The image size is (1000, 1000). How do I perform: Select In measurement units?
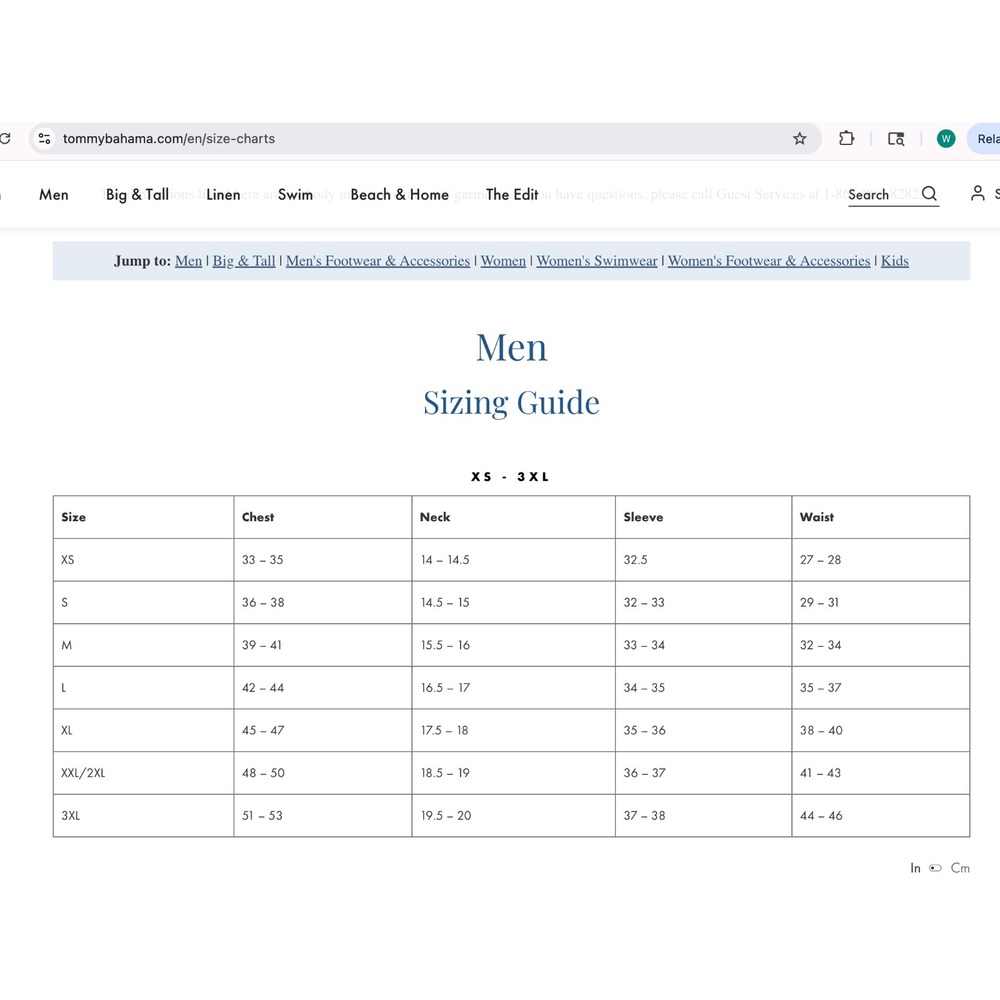915,868
